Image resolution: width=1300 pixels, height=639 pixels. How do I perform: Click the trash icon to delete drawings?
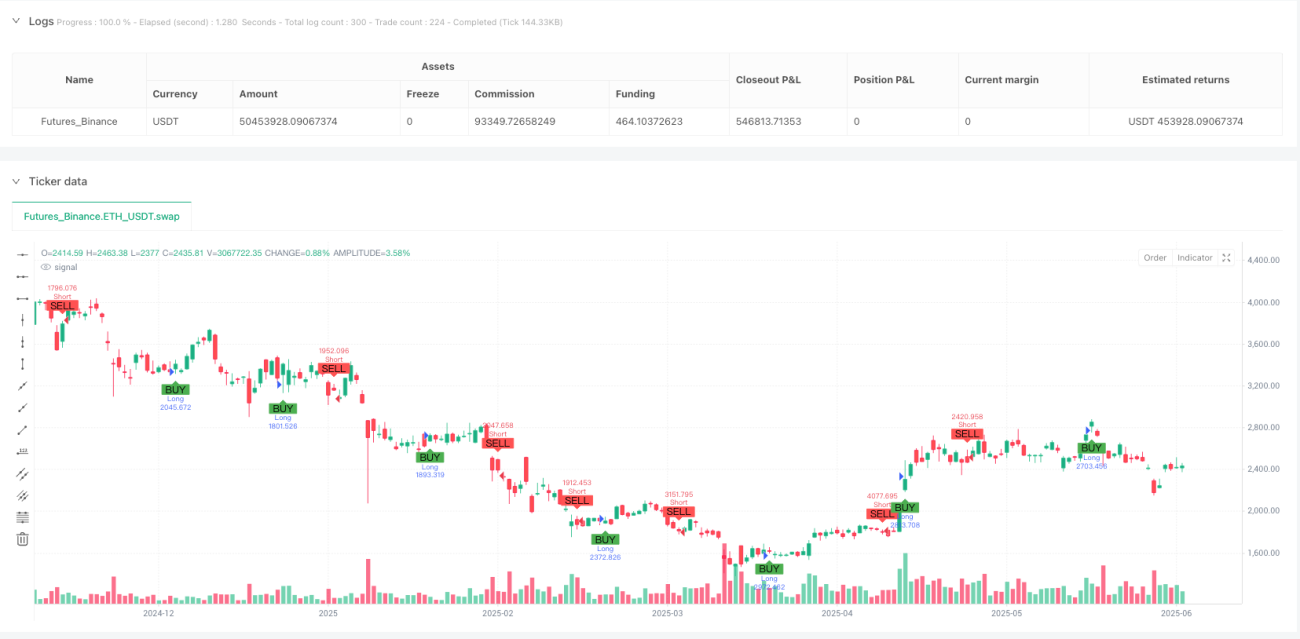pos(22,540)
